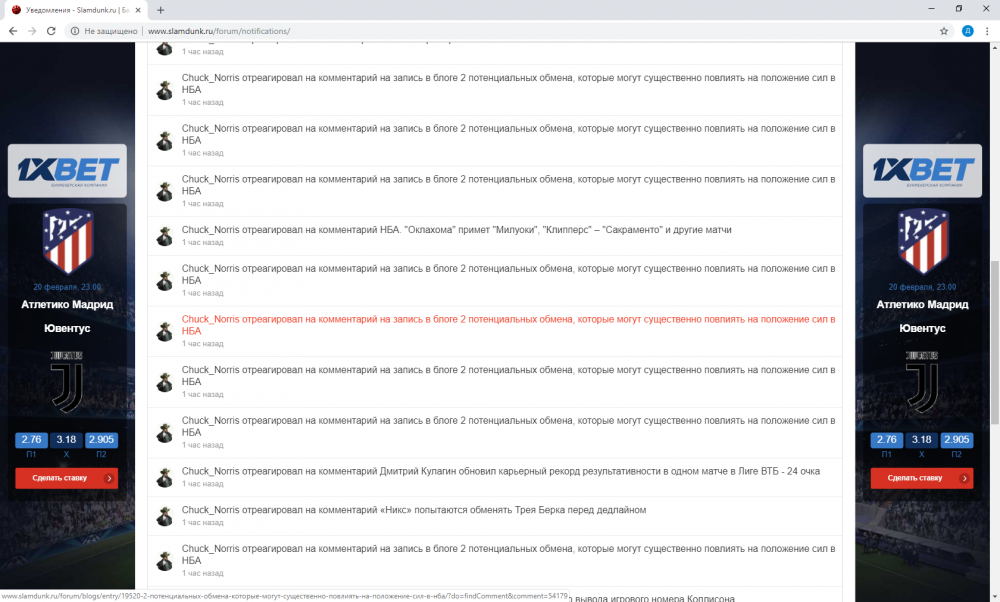Screen dimensions: 1000x602
Task: Open a new tab with the plus button
Action: (x=160, y=9)
